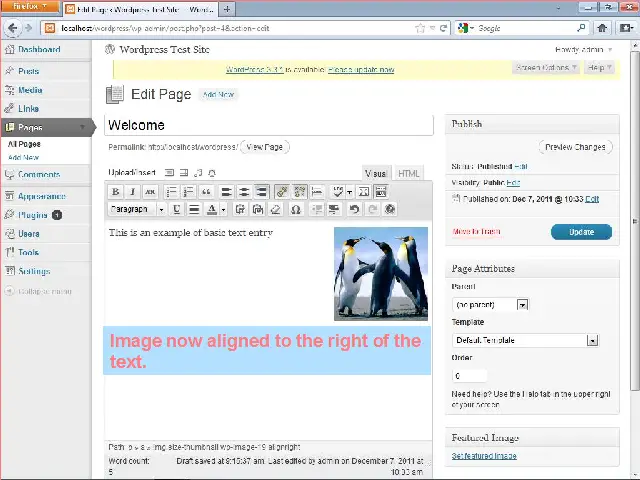Switch to the Visual editor tab
The image size is (640, 480).
pos(376,173)
